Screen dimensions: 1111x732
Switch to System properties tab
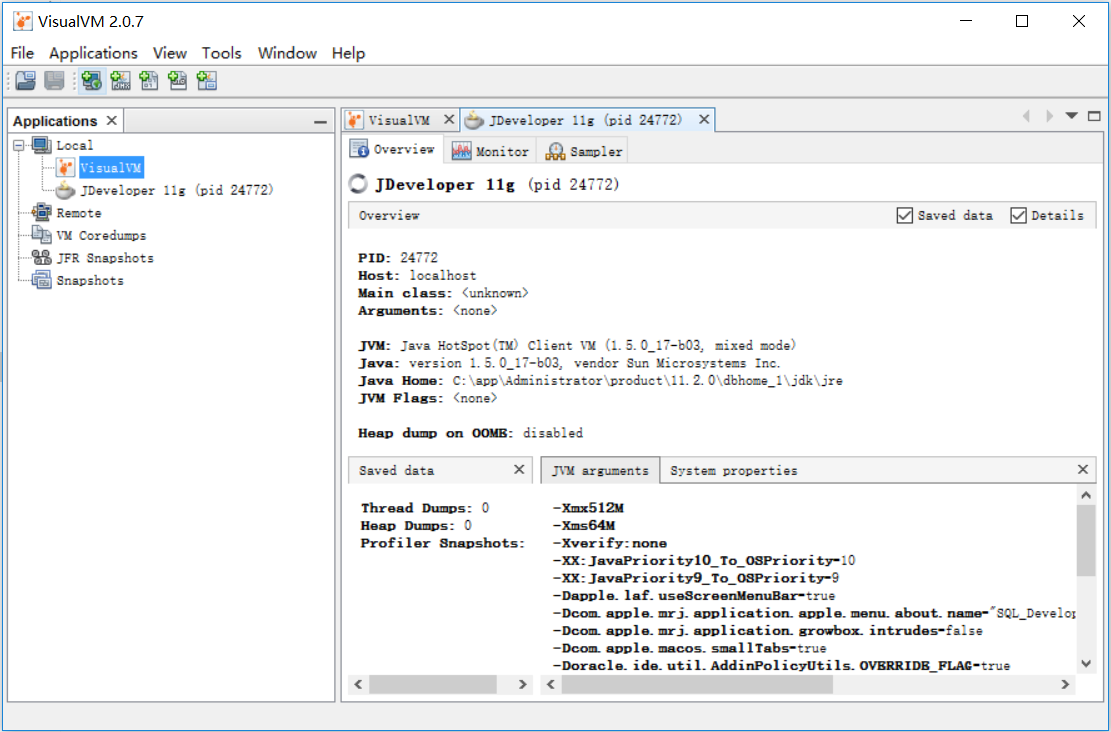[733, 471]
